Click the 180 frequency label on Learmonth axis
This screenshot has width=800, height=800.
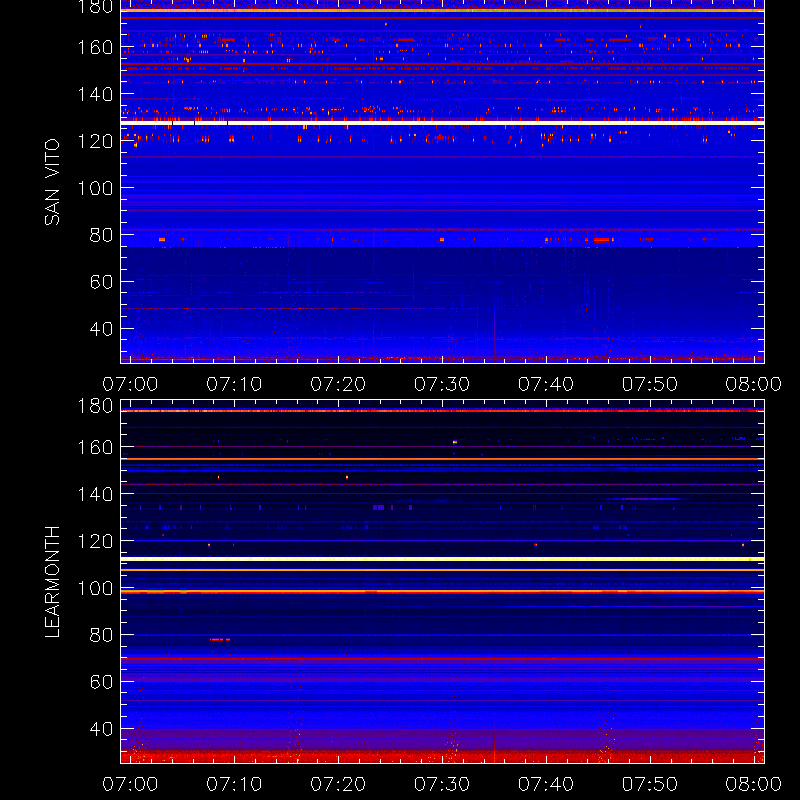[x=95, y=406]
